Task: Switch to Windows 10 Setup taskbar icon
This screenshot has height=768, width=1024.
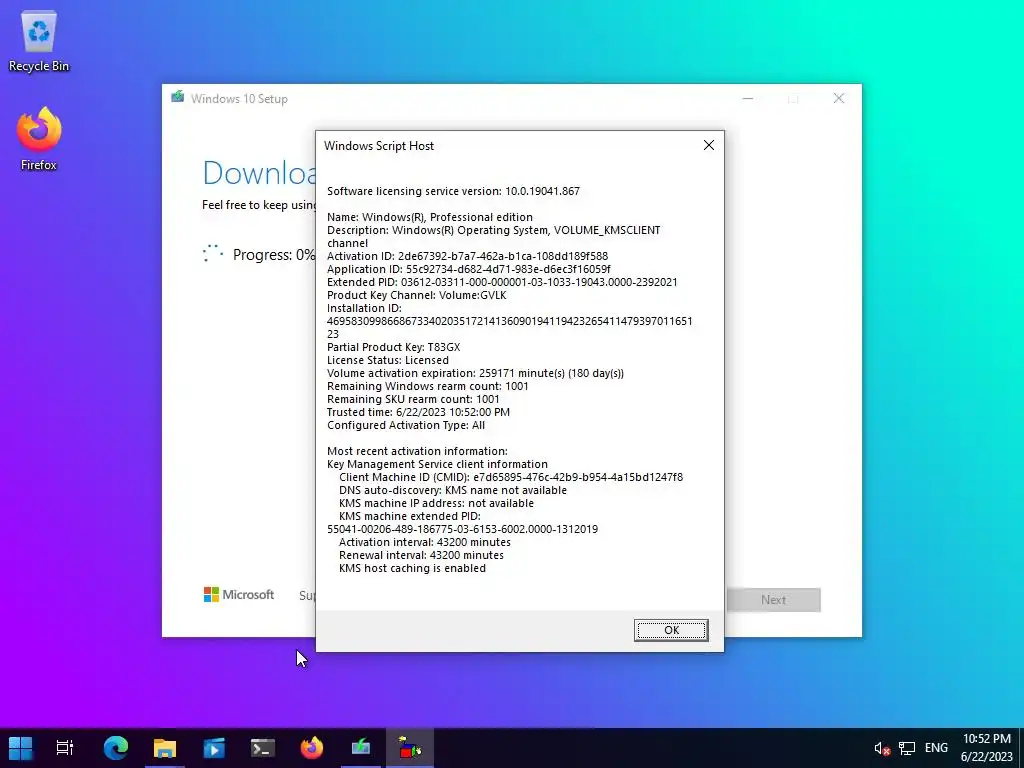Action: click(x=360, y=748)
